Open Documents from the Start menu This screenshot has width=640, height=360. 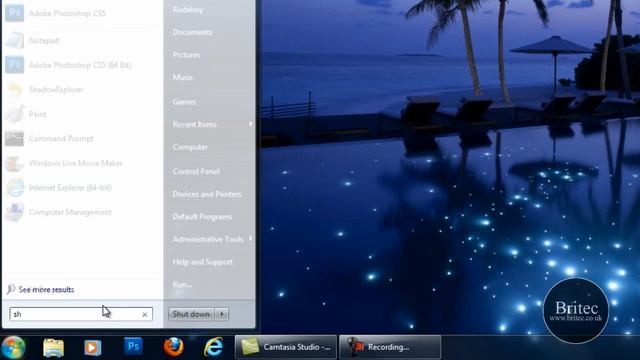click(x=192, y=32)
